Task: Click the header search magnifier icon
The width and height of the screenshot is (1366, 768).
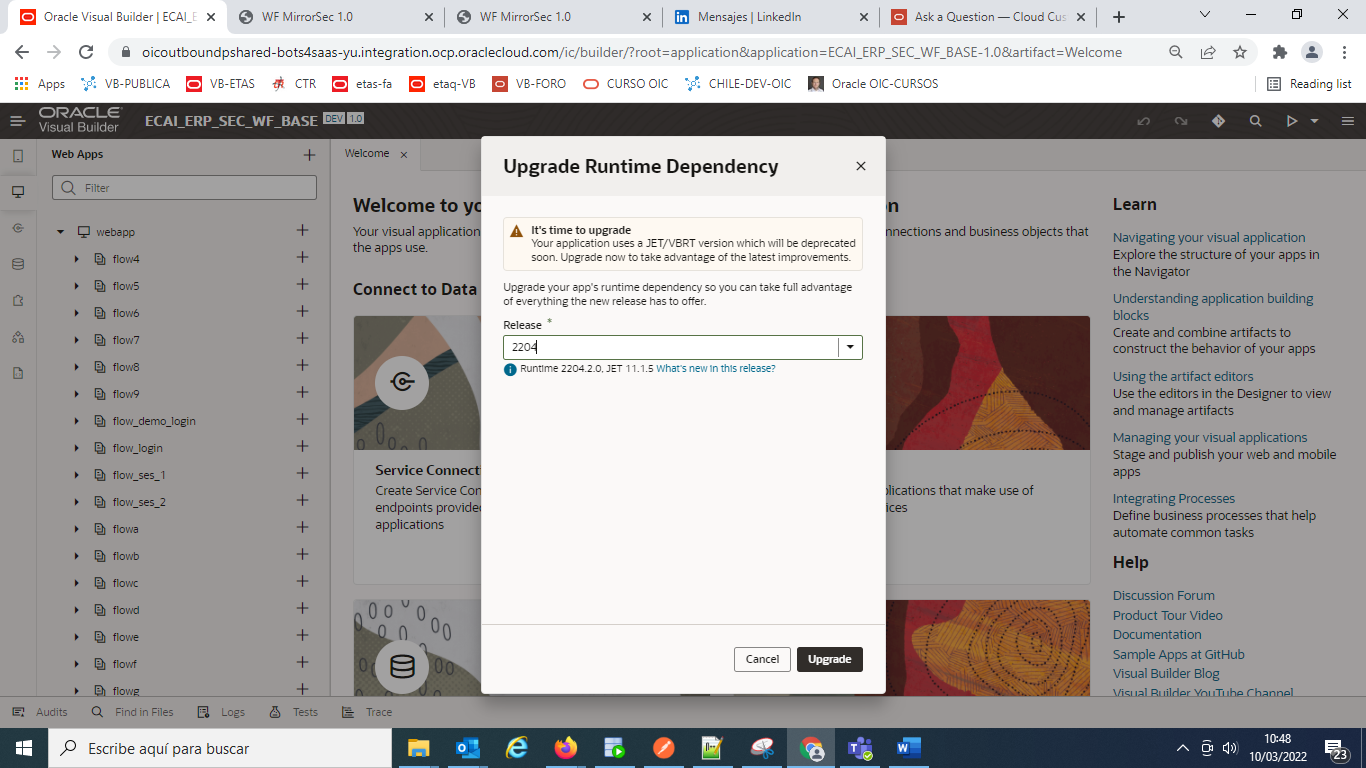Action: point(1255,121)
